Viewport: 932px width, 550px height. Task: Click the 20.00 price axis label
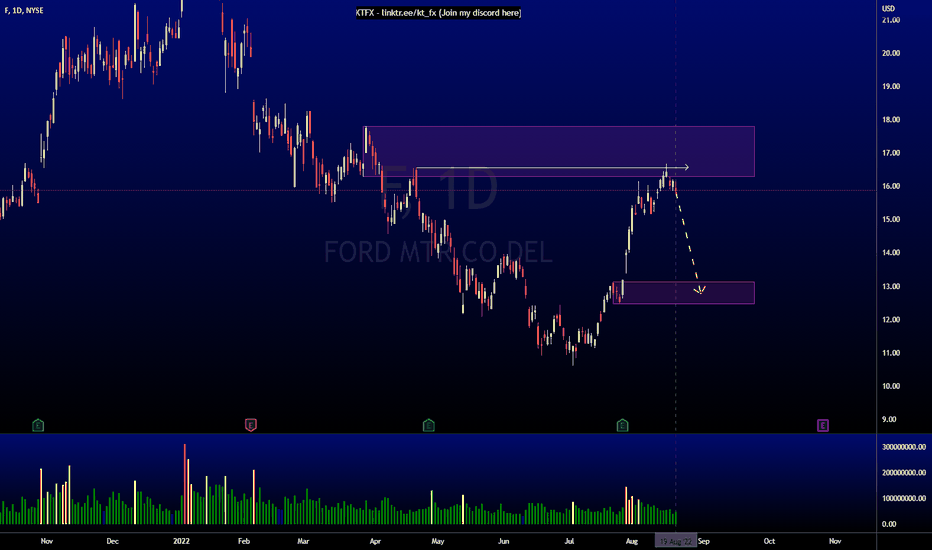pyautogui.click(x=891, y=53)
